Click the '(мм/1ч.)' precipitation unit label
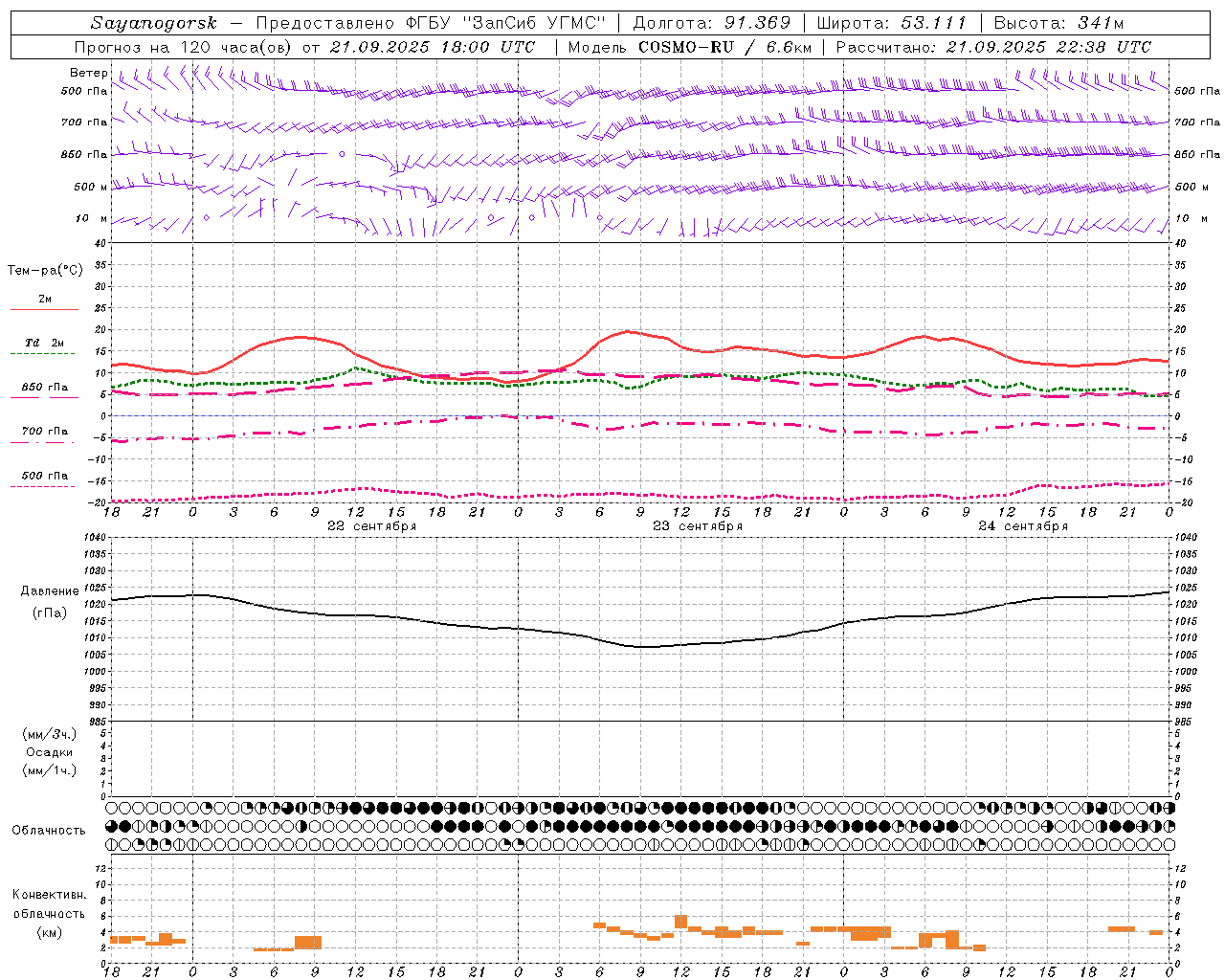The height and width of the screenshot is (980, 1225). pyautogui.click(x=50, y=770)
